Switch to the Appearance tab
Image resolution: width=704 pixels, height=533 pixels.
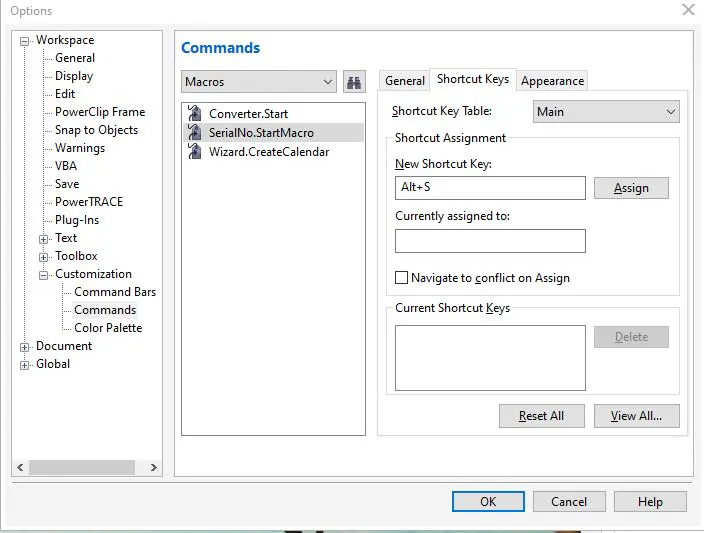[552, 81]
